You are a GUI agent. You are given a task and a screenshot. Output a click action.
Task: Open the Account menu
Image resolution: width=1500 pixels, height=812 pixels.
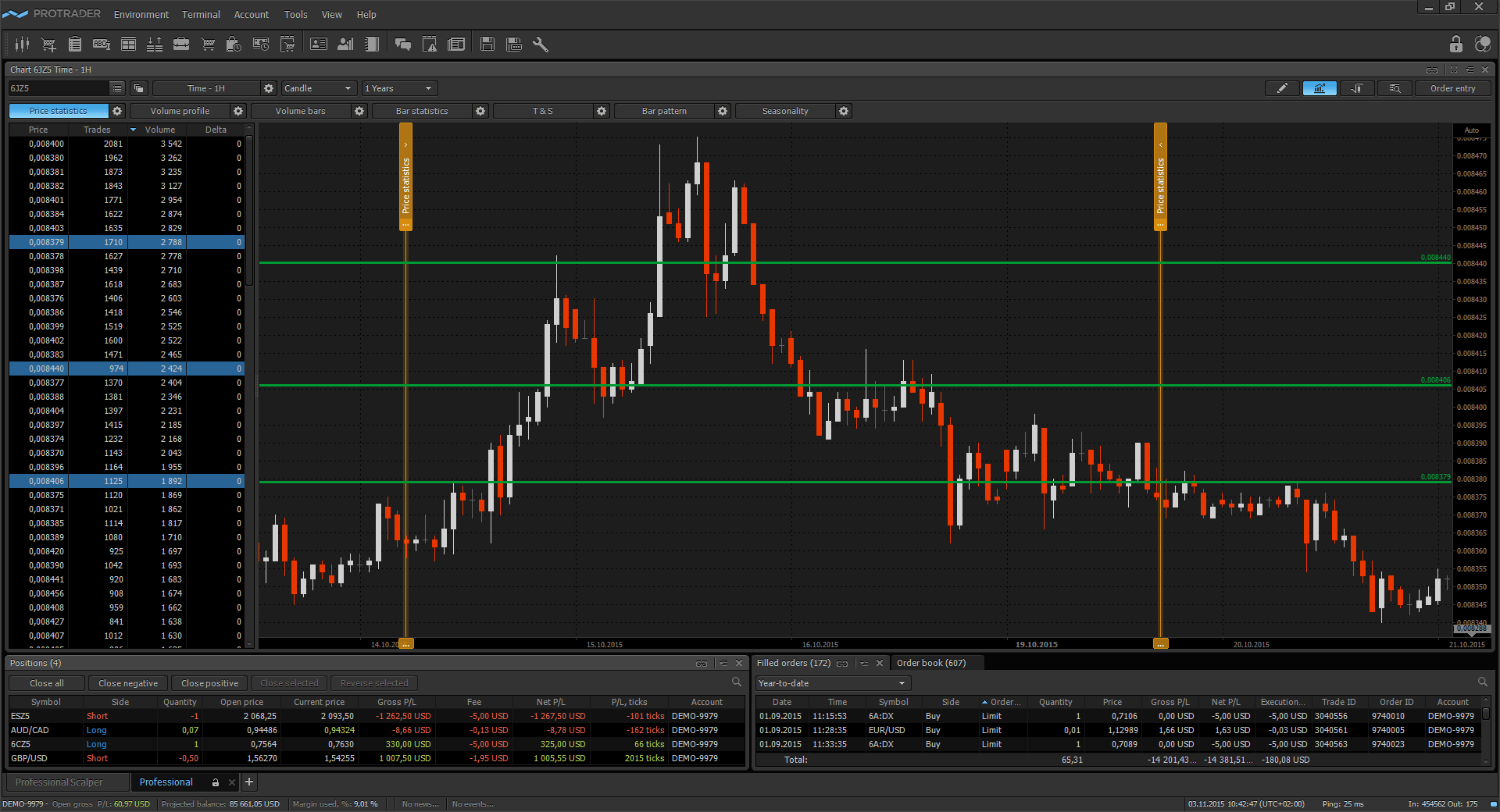[x=252, y=14]
